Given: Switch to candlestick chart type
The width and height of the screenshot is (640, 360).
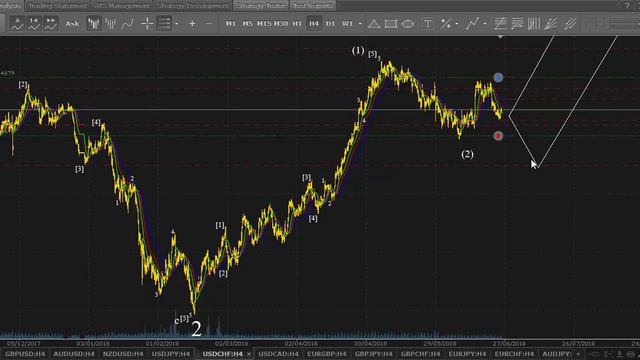Looking at the screenshot, I should 94,24.
